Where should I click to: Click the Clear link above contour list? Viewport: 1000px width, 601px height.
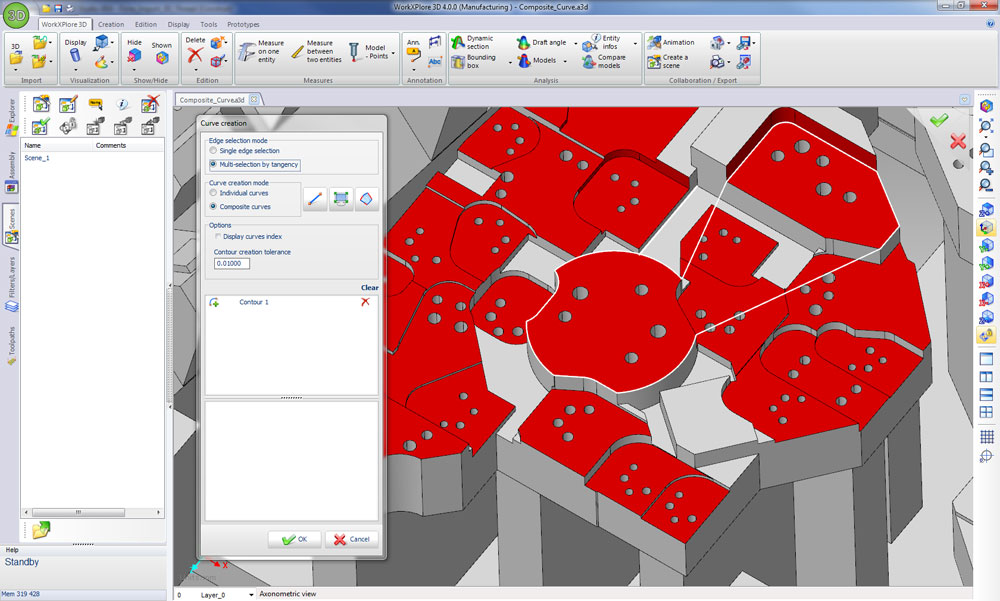(369, 287)
